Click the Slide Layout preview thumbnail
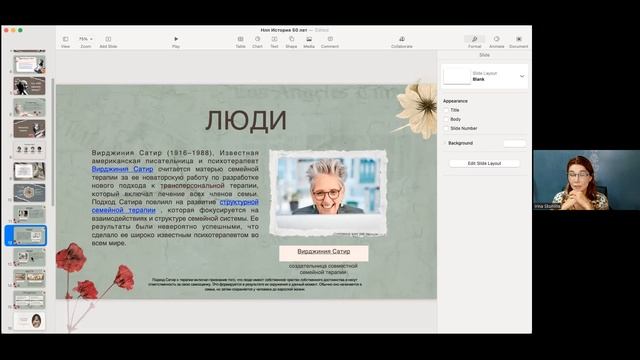The image size is (640, 360). click(457, 76)
